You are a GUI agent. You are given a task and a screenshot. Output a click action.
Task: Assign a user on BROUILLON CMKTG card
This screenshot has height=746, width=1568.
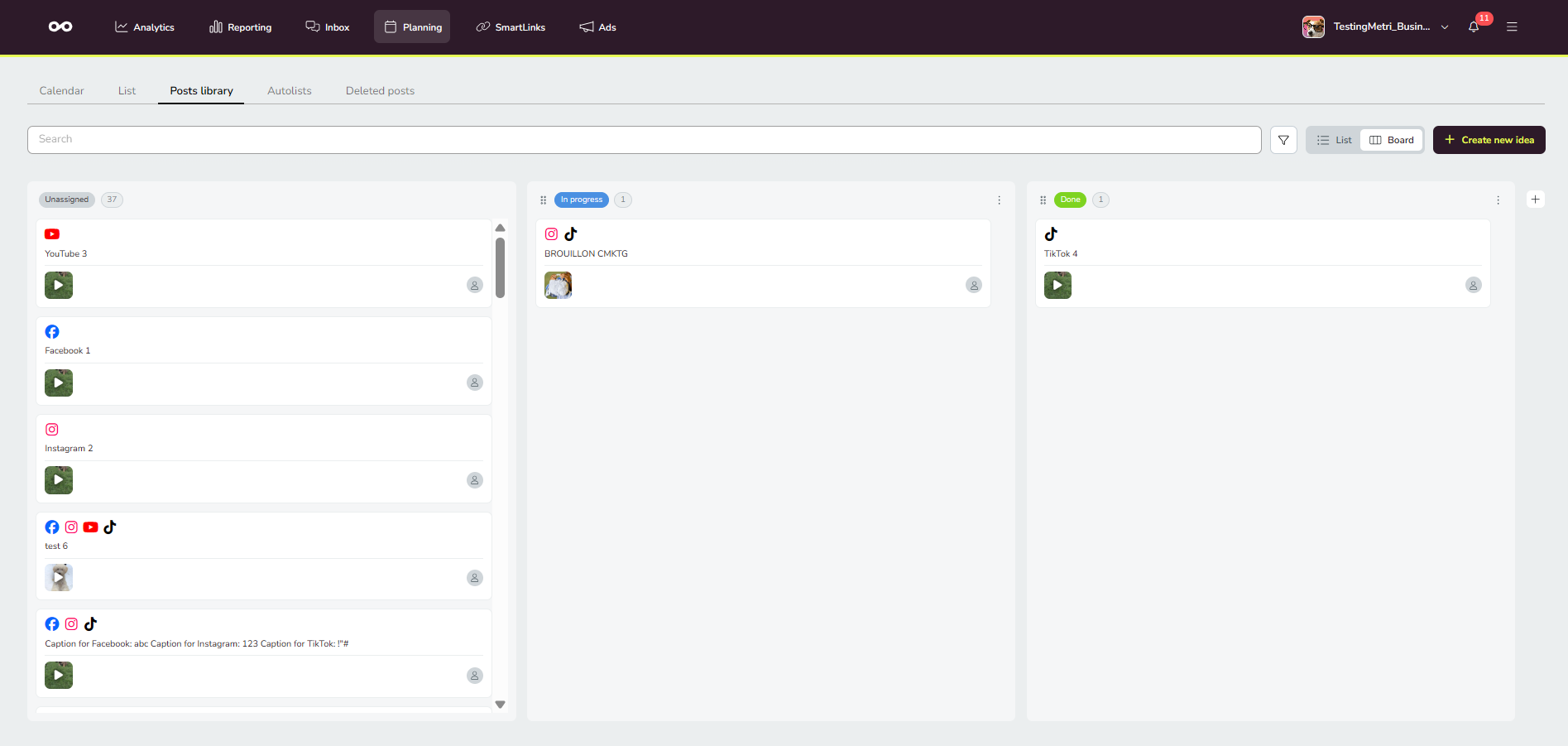974,285
